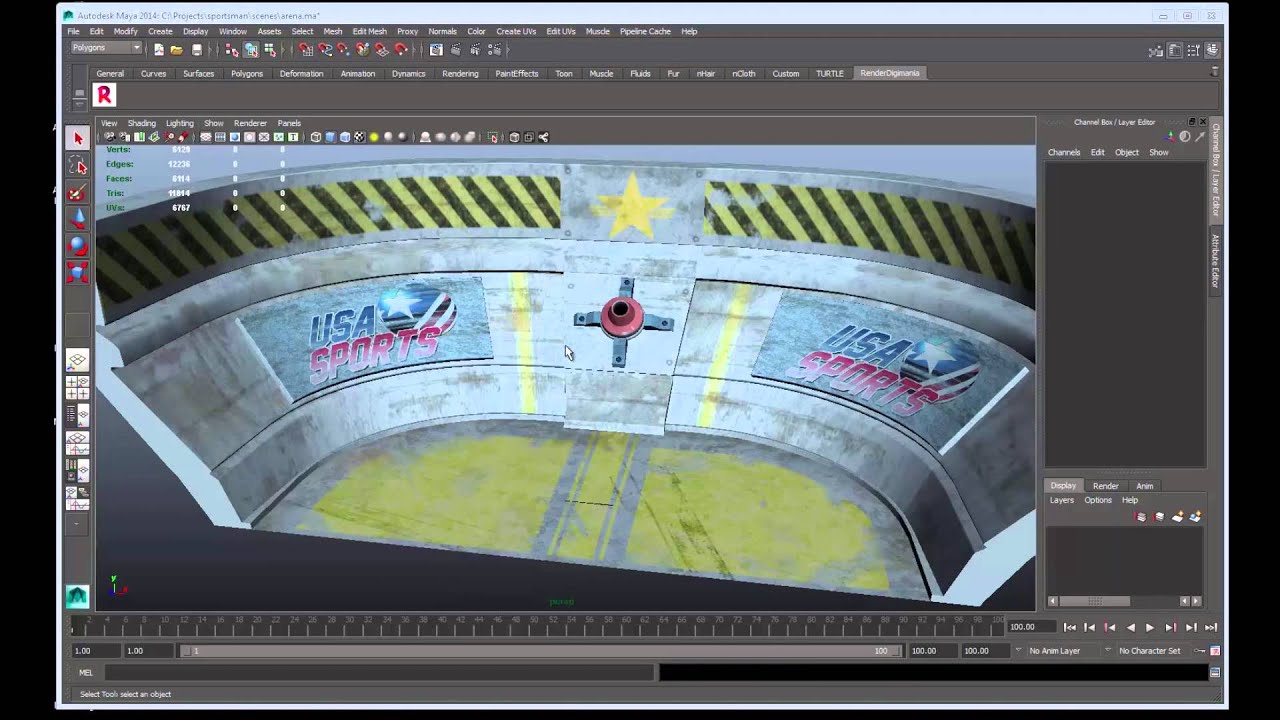Open the Edit Mesh menu

(369, 31)
